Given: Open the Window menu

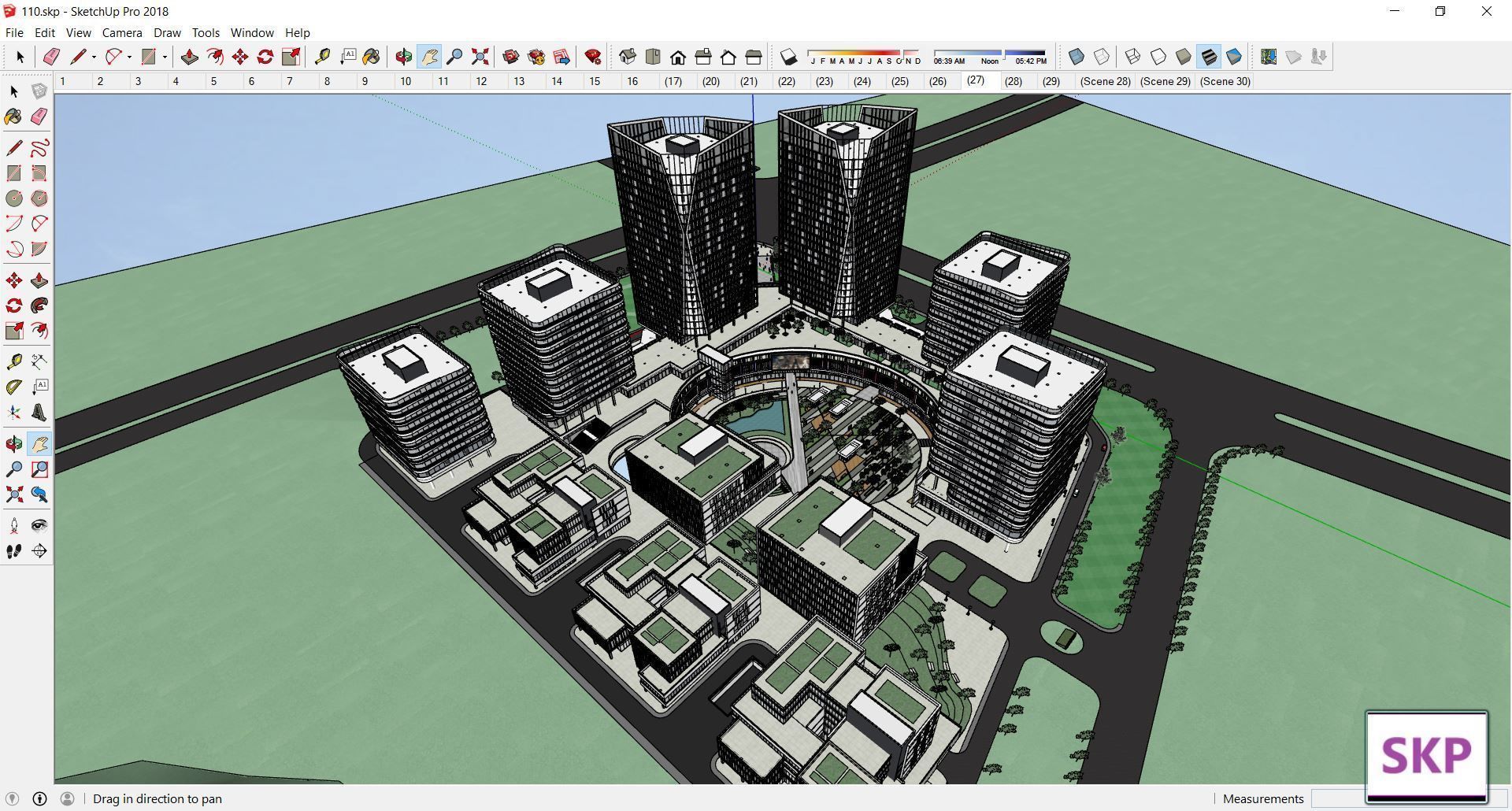Looking at the screenshot, I should pyautogui.click(x=252, y=32).
